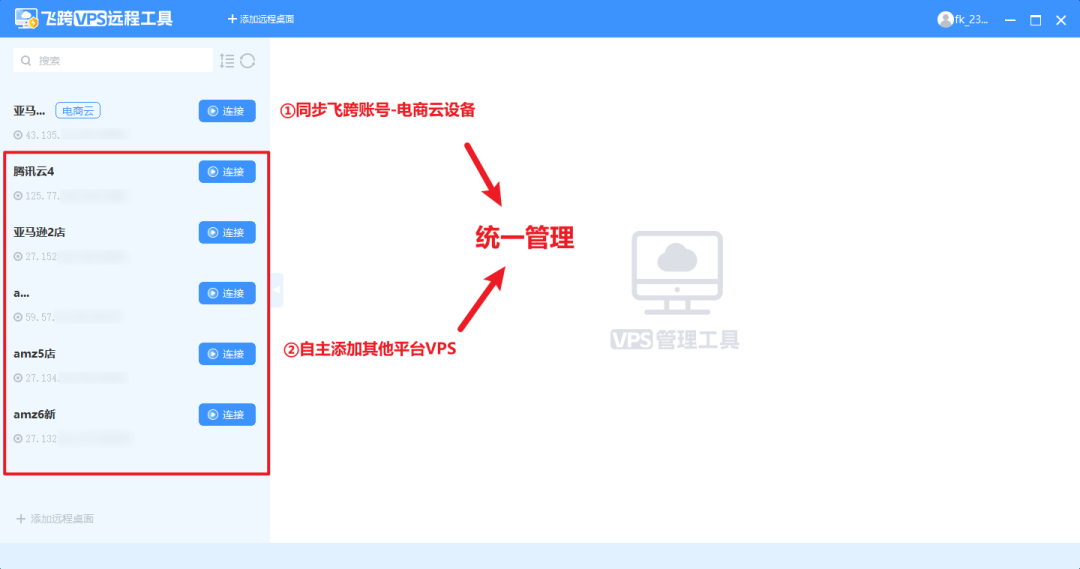Click 添加远程桌面 at sidebar bottom
1080x569 pixels.
coord(55,519)
